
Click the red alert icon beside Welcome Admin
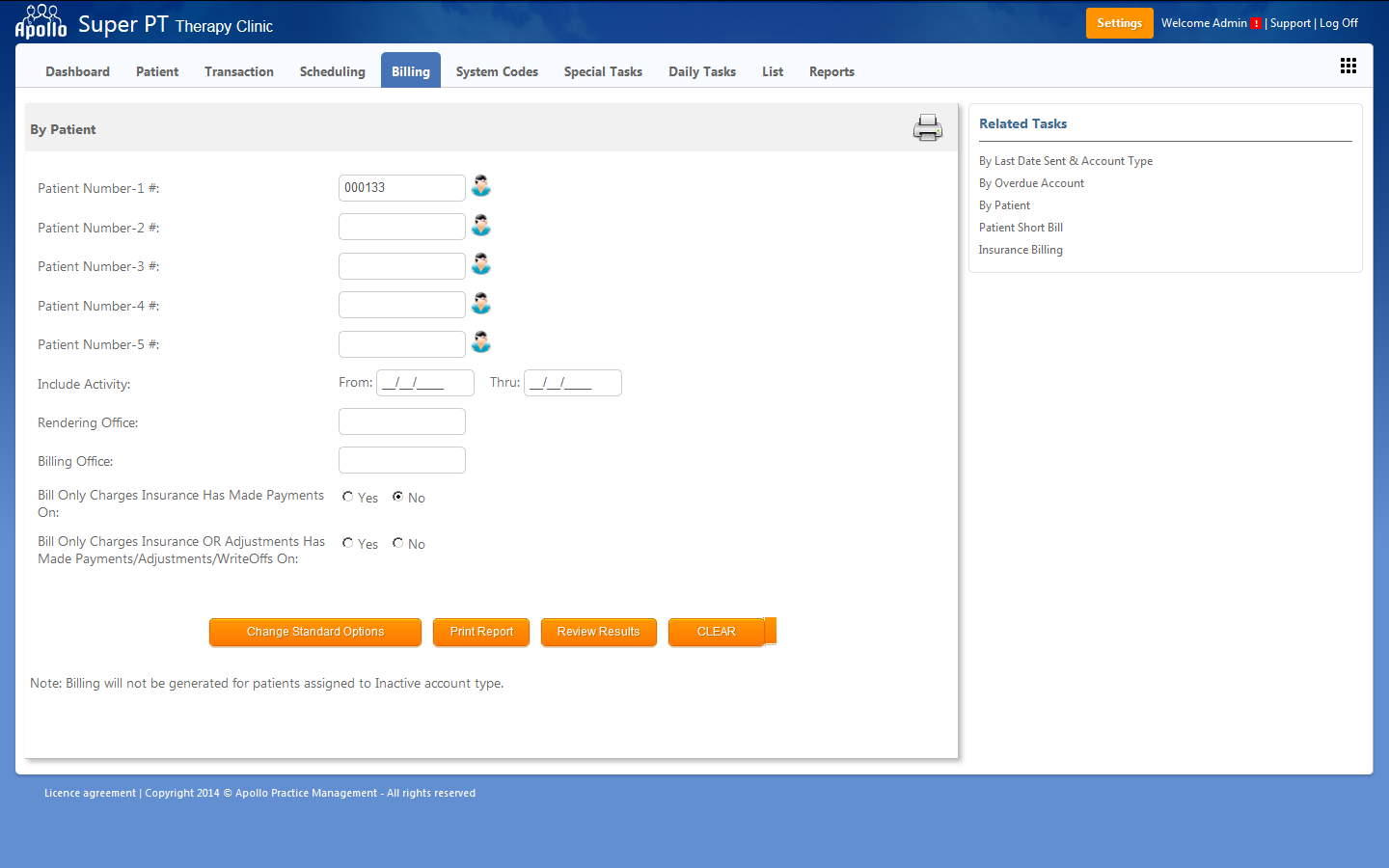(x=1255, y=23)
